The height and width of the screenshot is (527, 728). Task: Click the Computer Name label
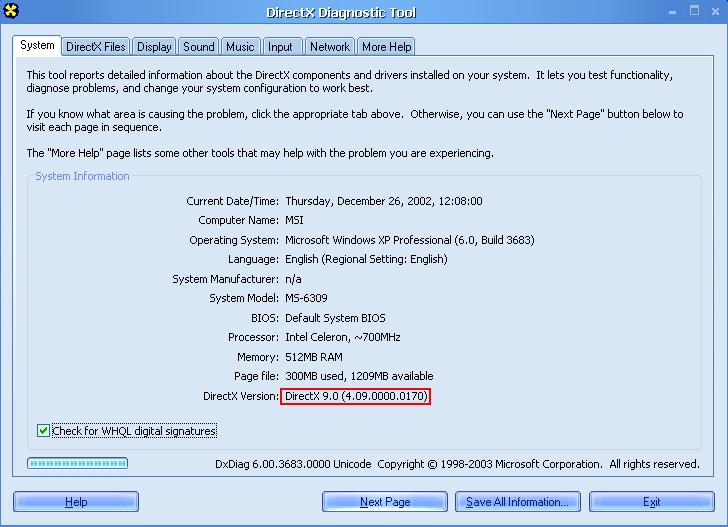click(239, 220)
